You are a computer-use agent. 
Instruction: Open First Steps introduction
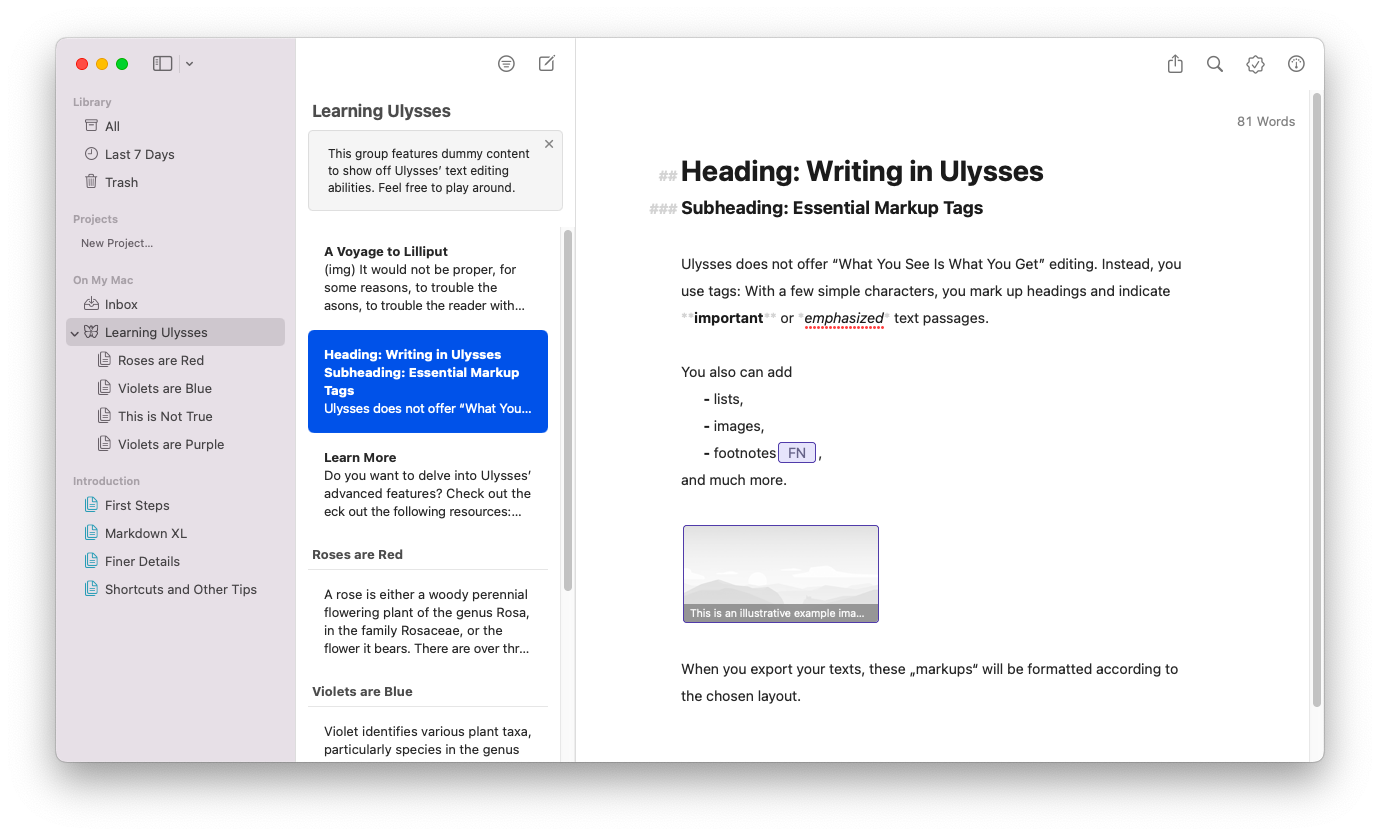(175, 505)
